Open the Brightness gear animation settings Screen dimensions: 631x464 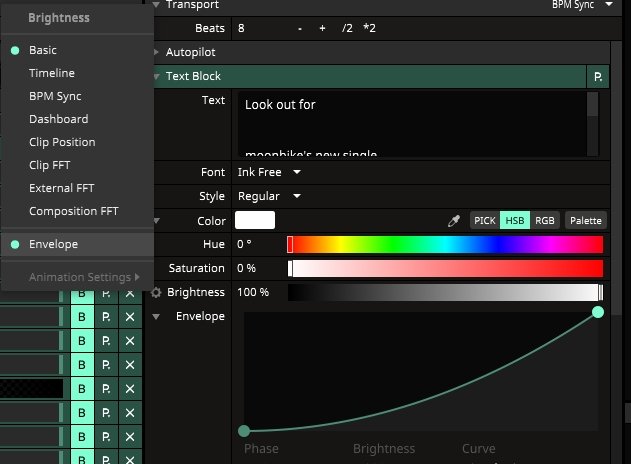pos(156,292)
